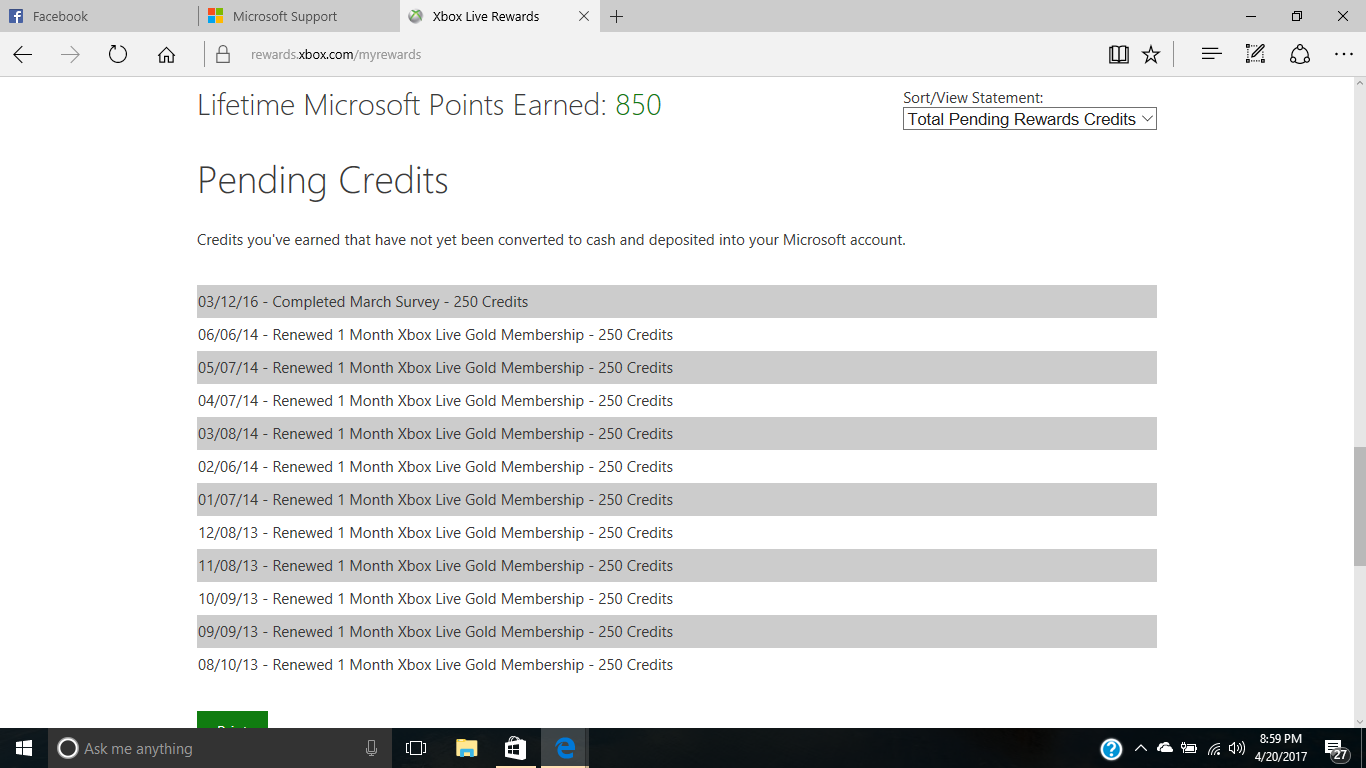Add page to favorites with the star
This screenshot has width=1366, height=768.
(x=1151, y=55)
